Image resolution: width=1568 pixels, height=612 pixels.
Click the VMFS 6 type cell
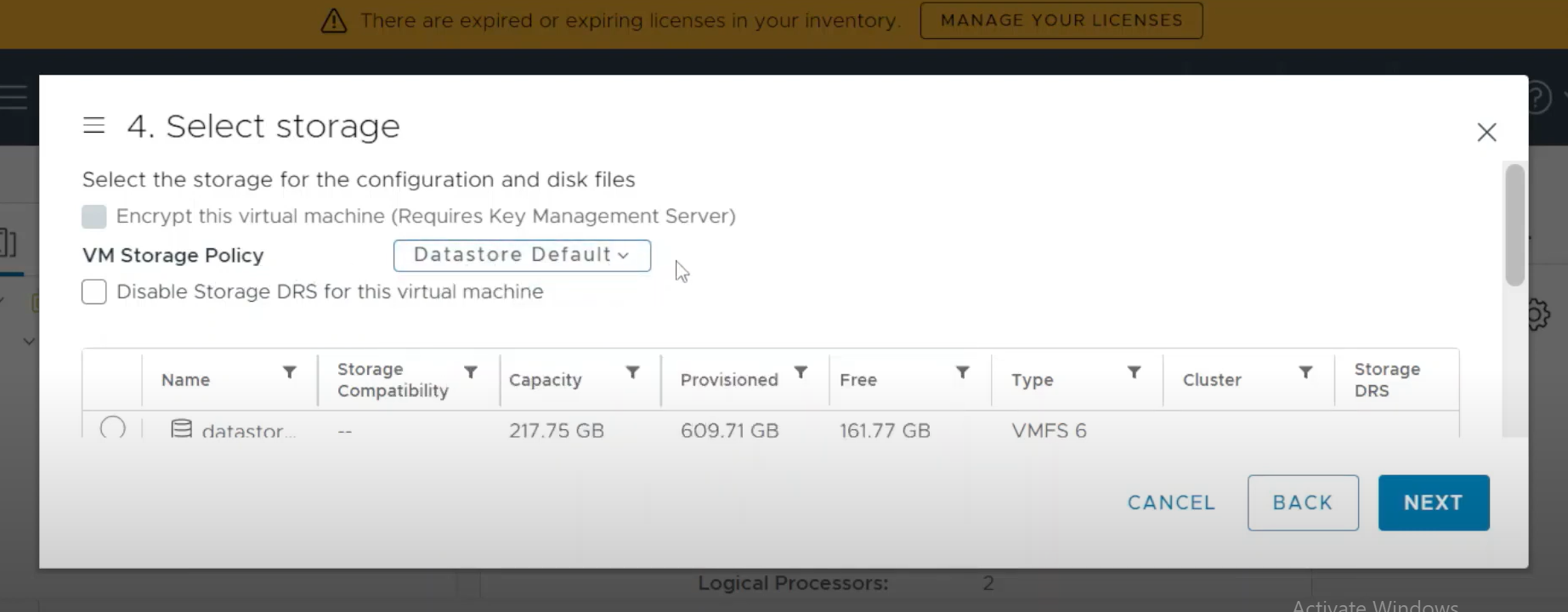[1049, 430]
